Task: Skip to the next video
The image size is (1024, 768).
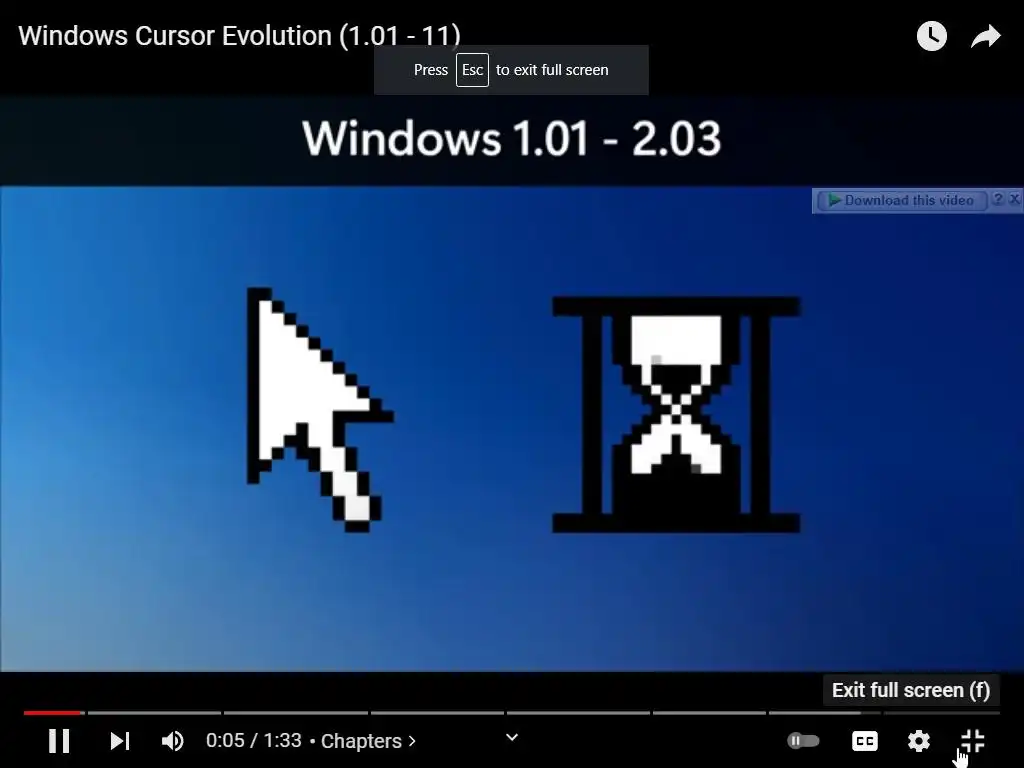Action: click(x=120, y=741)
